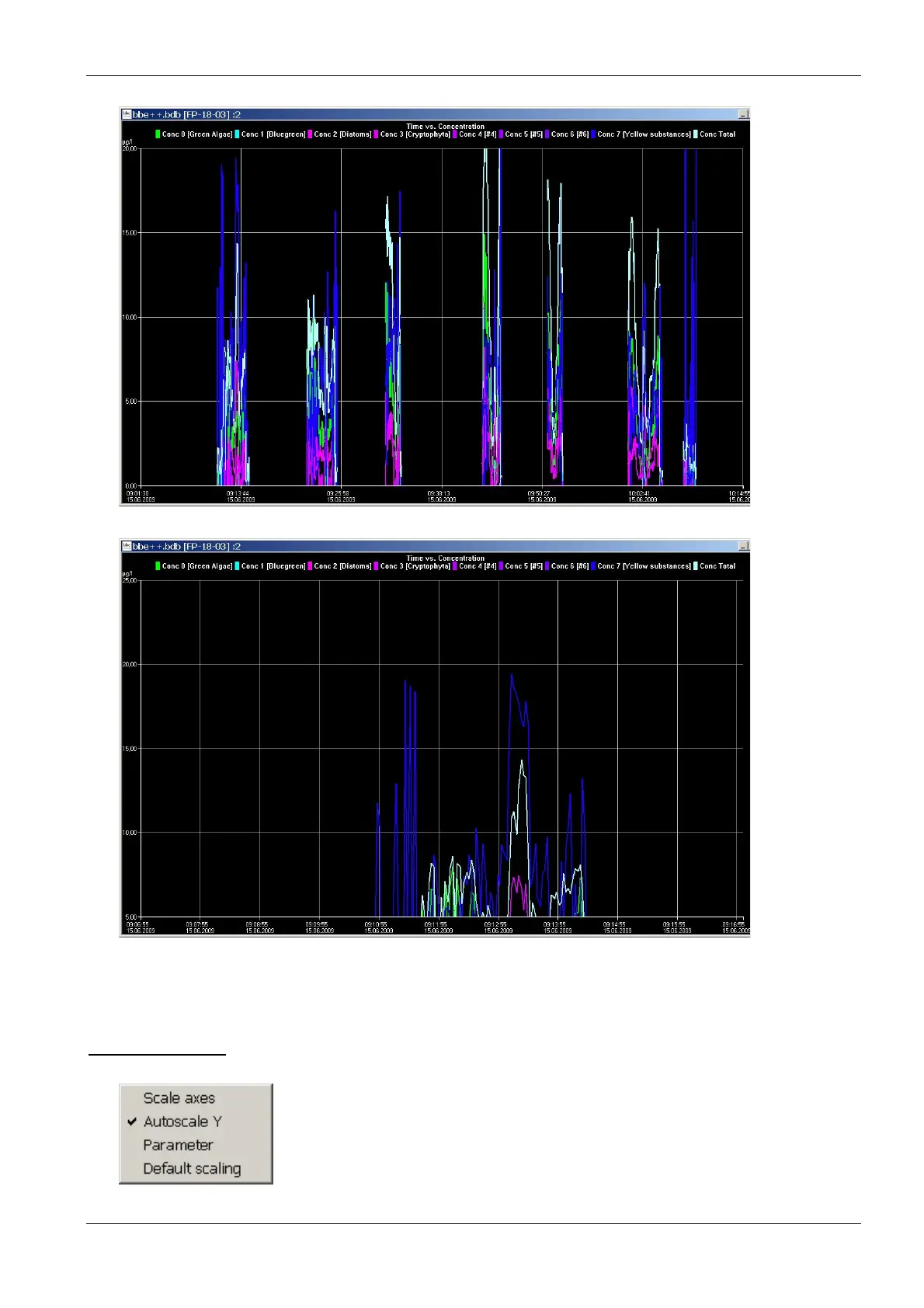Screen dimensions: 924x1308
Task: Click cyan Conc 1 swatch in lower legend
Action: point(238,566)
